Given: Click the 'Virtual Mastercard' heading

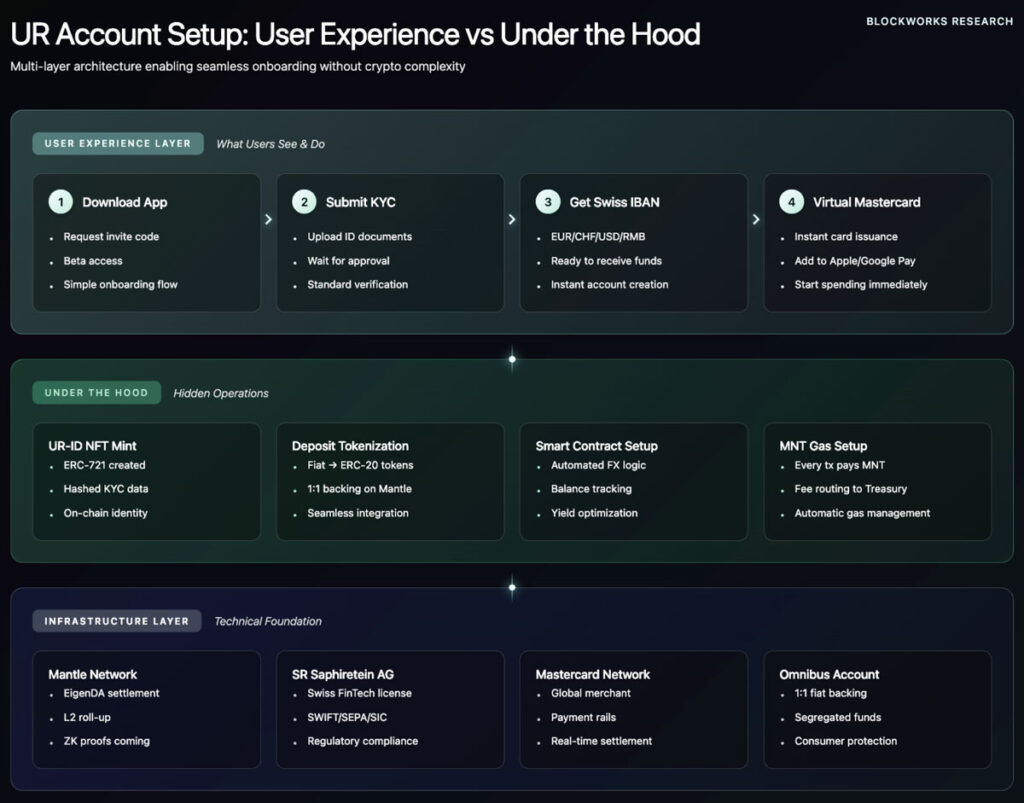Looking at the screenshot, I should [x=867, y=202].
